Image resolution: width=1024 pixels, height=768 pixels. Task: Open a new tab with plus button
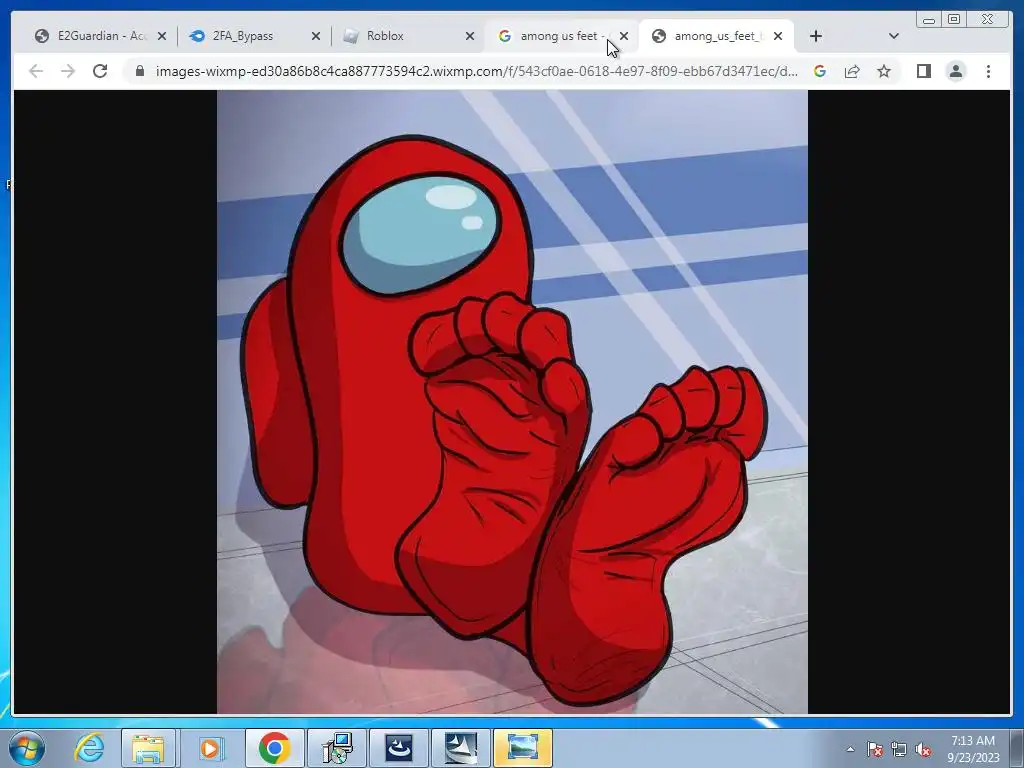tap(816, 37)
